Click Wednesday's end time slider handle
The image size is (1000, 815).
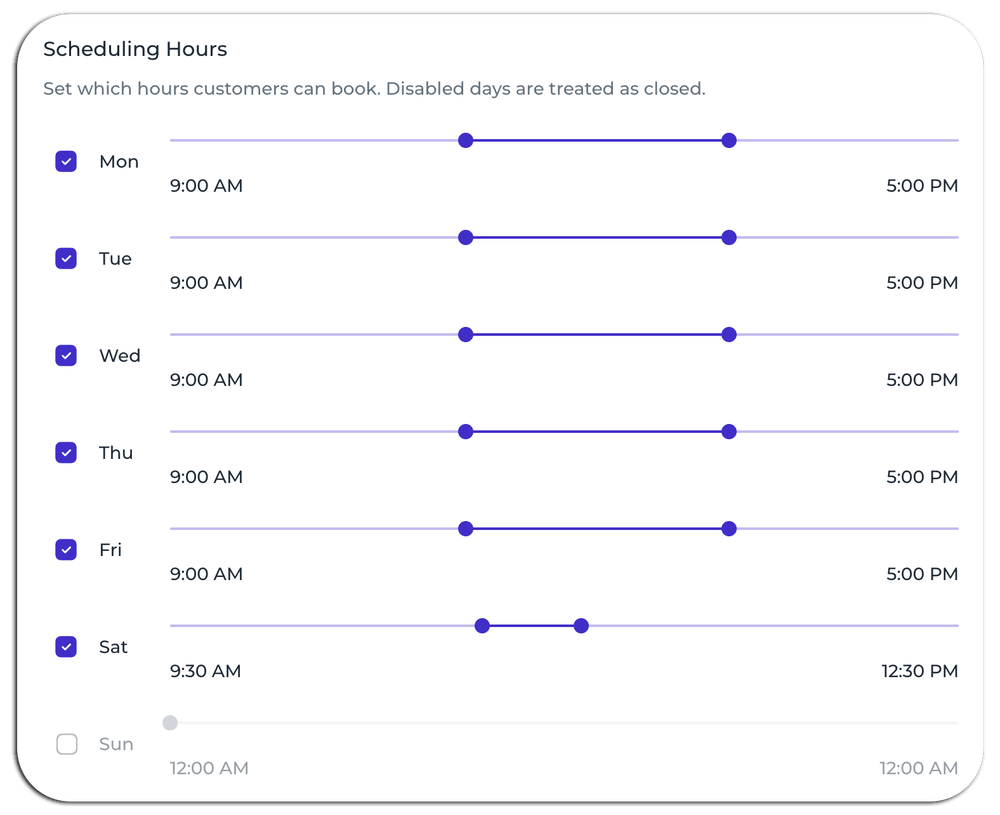pyautogui.click(x=729, y=334)
